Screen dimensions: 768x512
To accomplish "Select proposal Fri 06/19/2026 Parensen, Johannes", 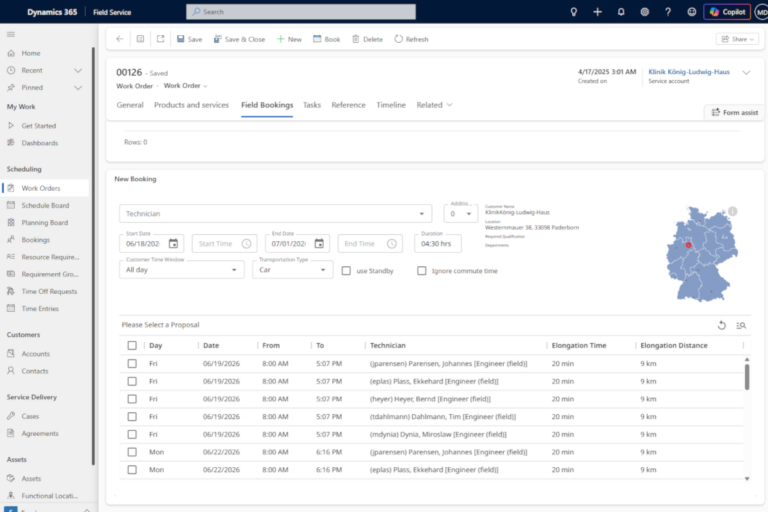I will tap(132, 364).
